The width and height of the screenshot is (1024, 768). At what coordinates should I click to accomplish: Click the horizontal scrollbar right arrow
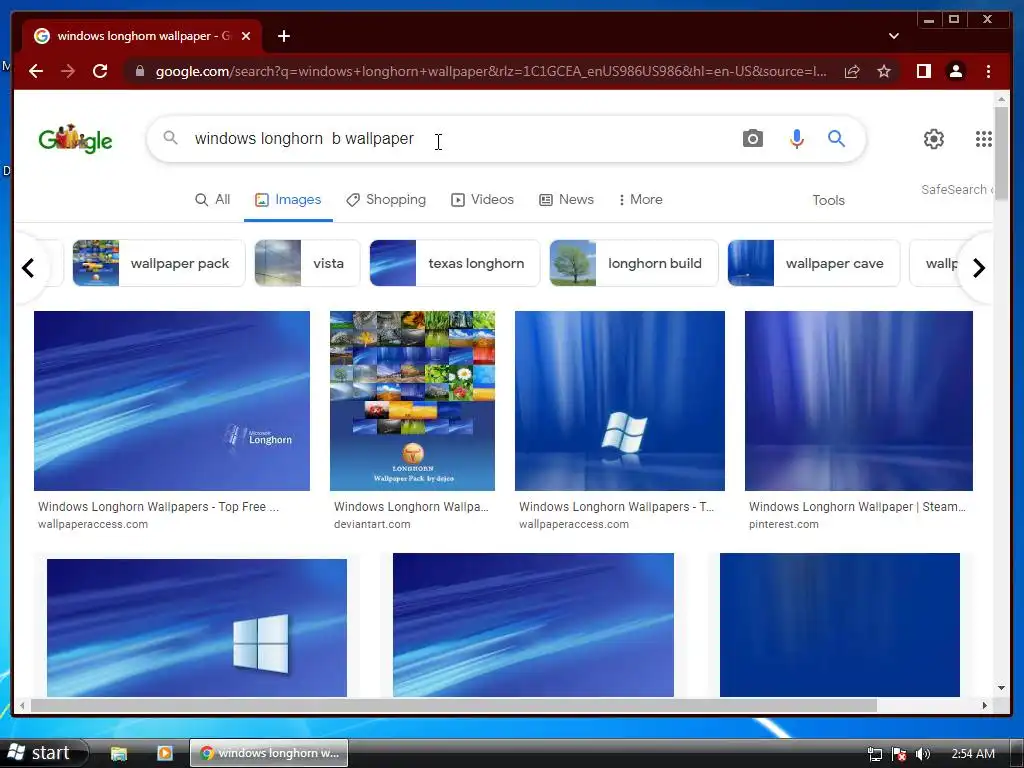point(985,705)
